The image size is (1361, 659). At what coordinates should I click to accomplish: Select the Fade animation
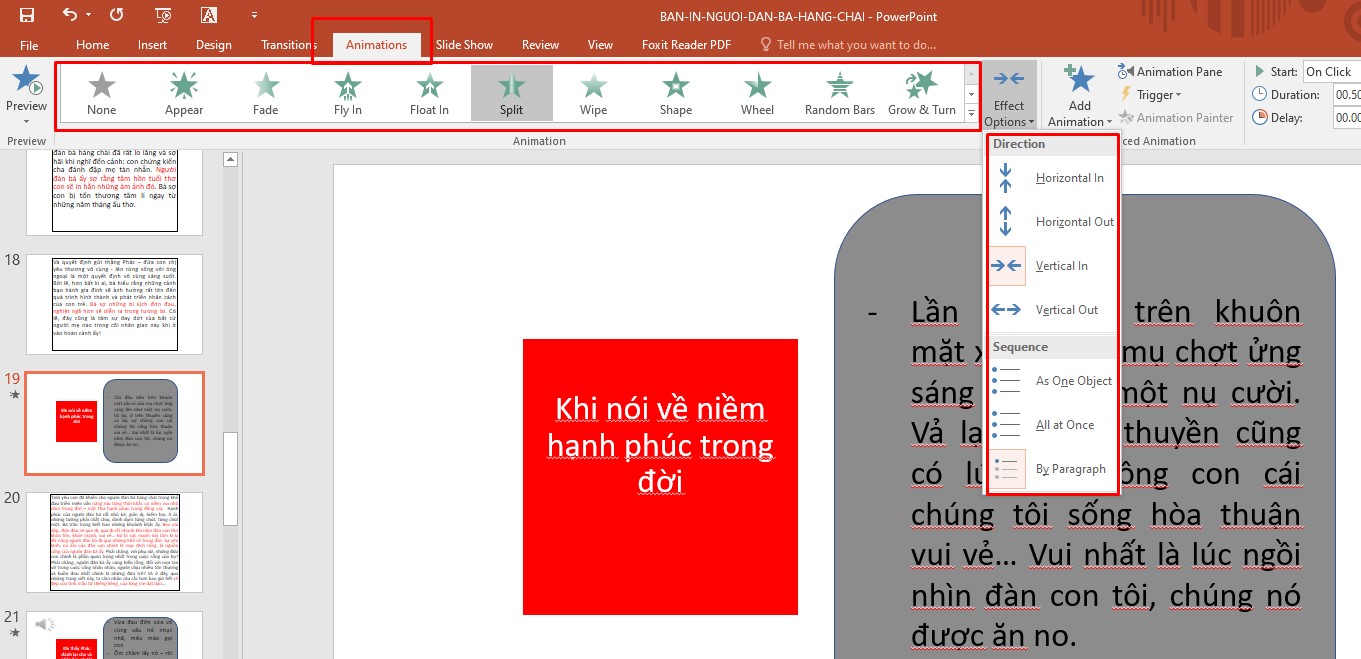click(x=265, y=92)
